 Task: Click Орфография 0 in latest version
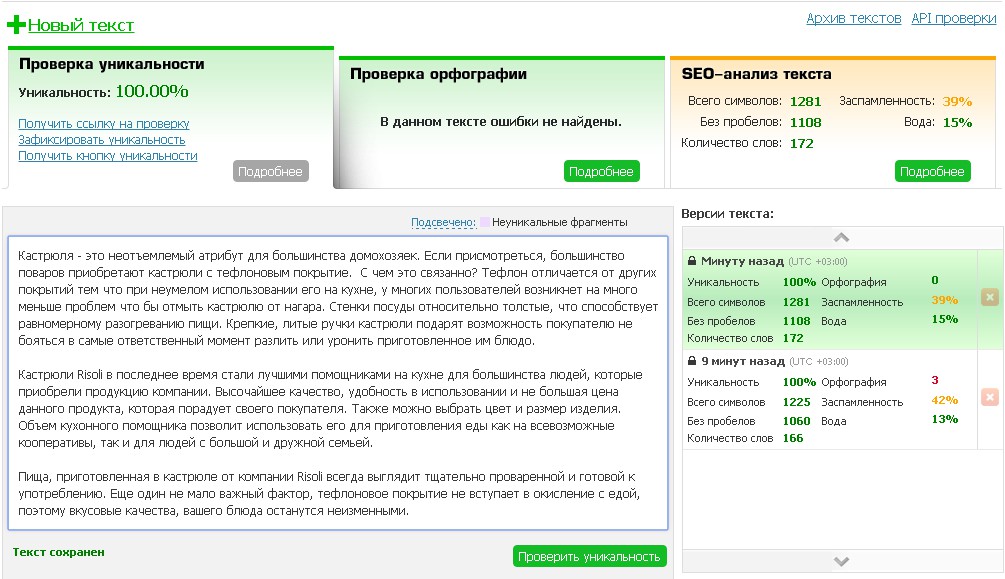pos(934,280)
